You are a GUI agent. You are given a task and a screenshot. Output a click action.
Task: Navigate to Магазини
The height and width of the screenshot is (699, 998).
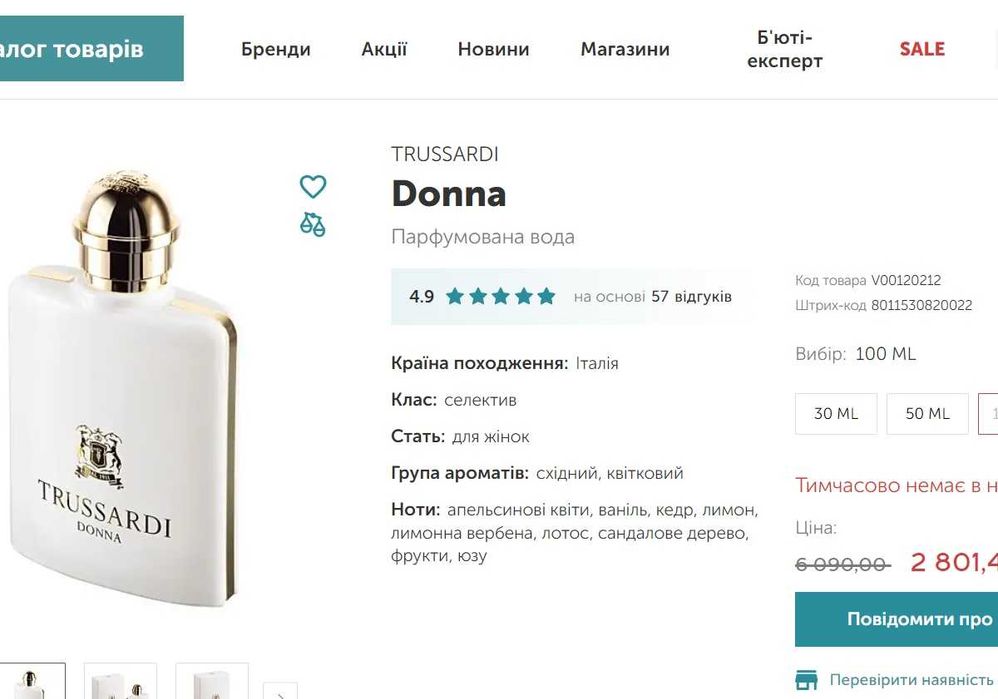pyautogui.click(x=625, y=49)
